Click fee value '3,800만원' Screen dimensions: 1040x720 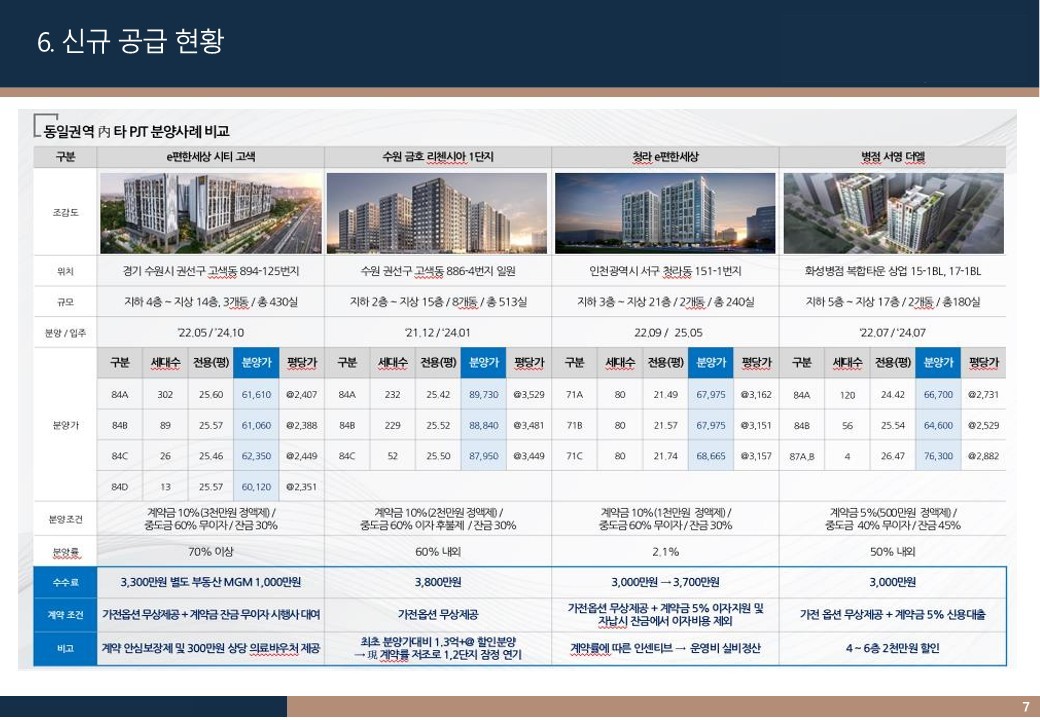438,582
